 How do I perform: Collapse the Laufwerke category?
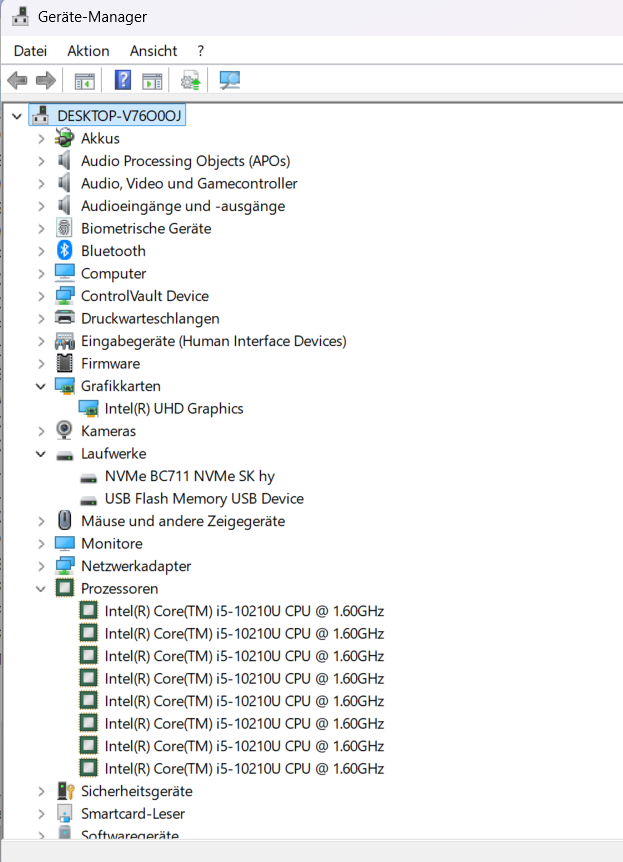click(41, 454)
